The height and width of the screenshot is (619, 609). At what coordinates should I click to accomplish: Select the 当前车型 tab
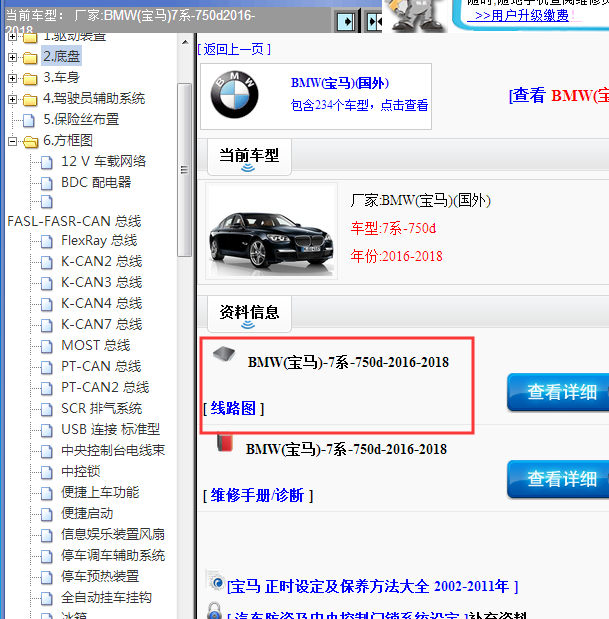point(249,156)
